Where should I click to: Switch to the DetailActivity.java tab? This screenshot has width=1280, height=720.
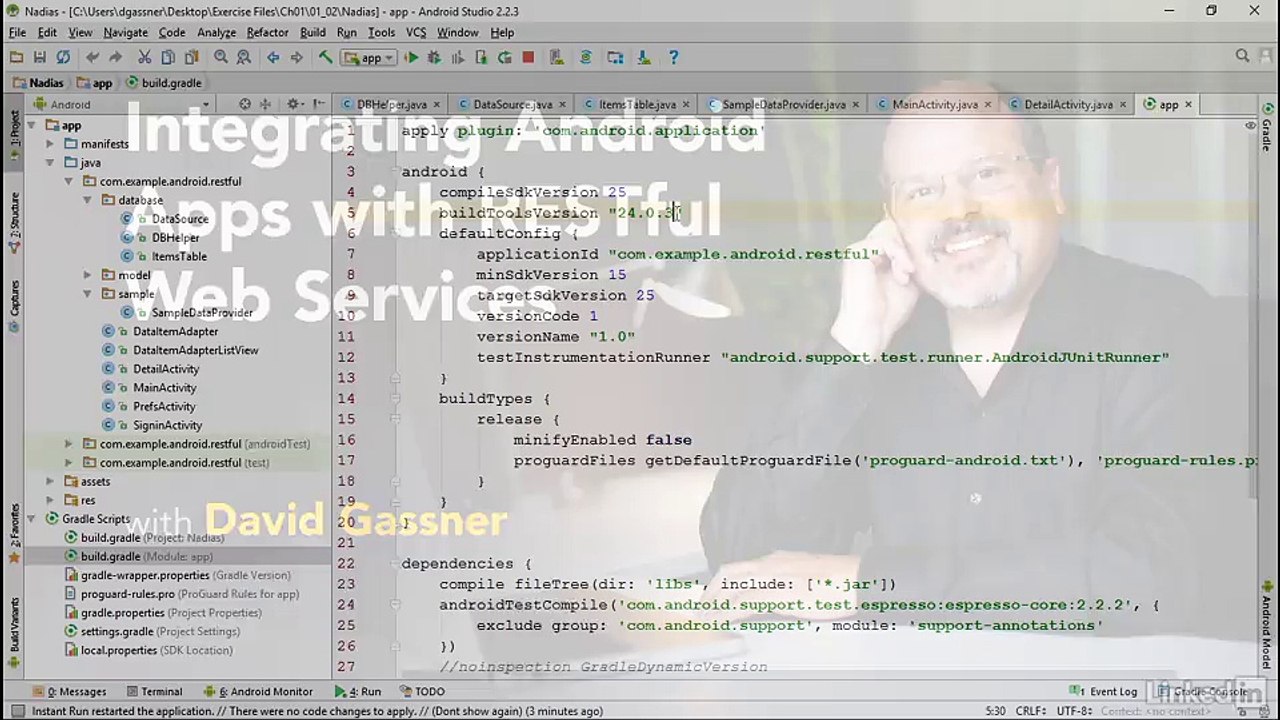pyautogui.click(x=1068, y=104)
